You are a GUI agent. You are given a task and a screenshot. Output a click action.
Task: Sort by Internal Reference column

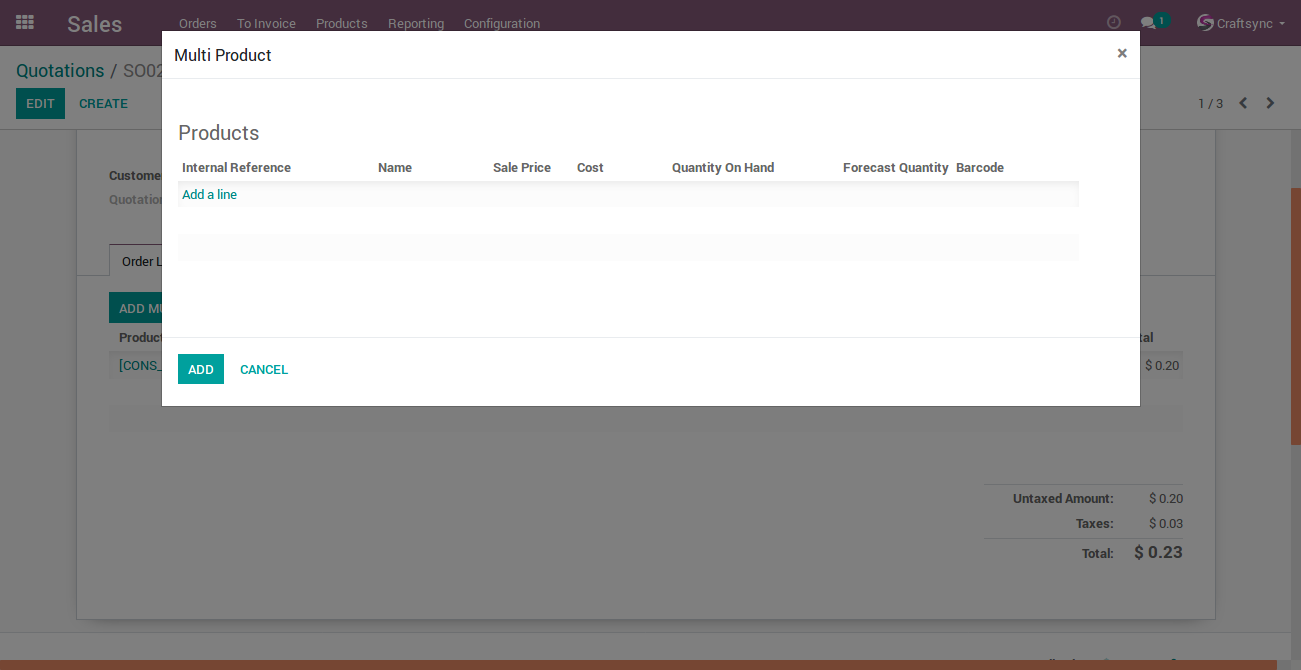coord(237,168)
